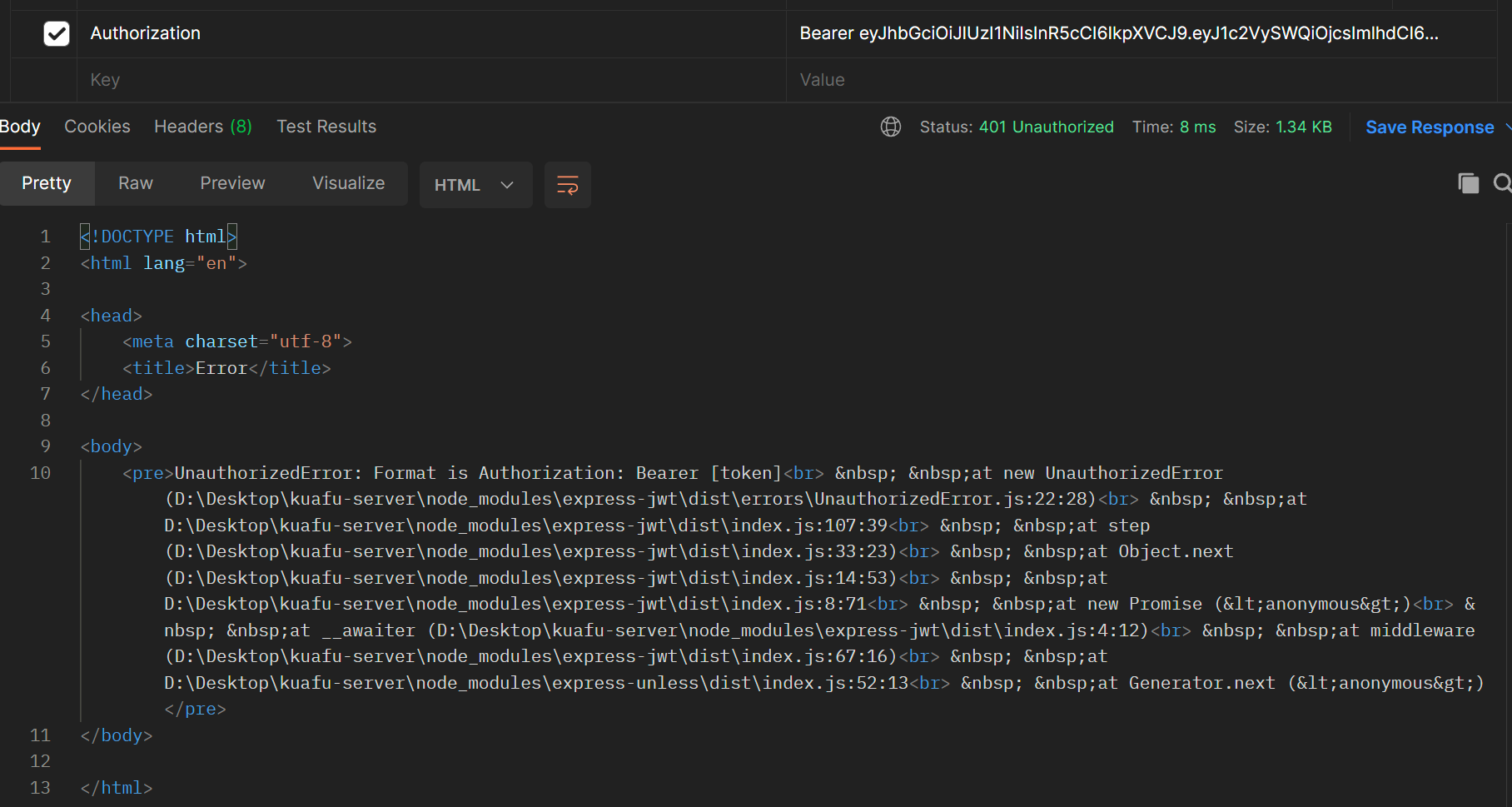This screenshot has height=807, width=1512.
Task: Expand the Save Response dropdown arrow
Action: pos(1507,127)
